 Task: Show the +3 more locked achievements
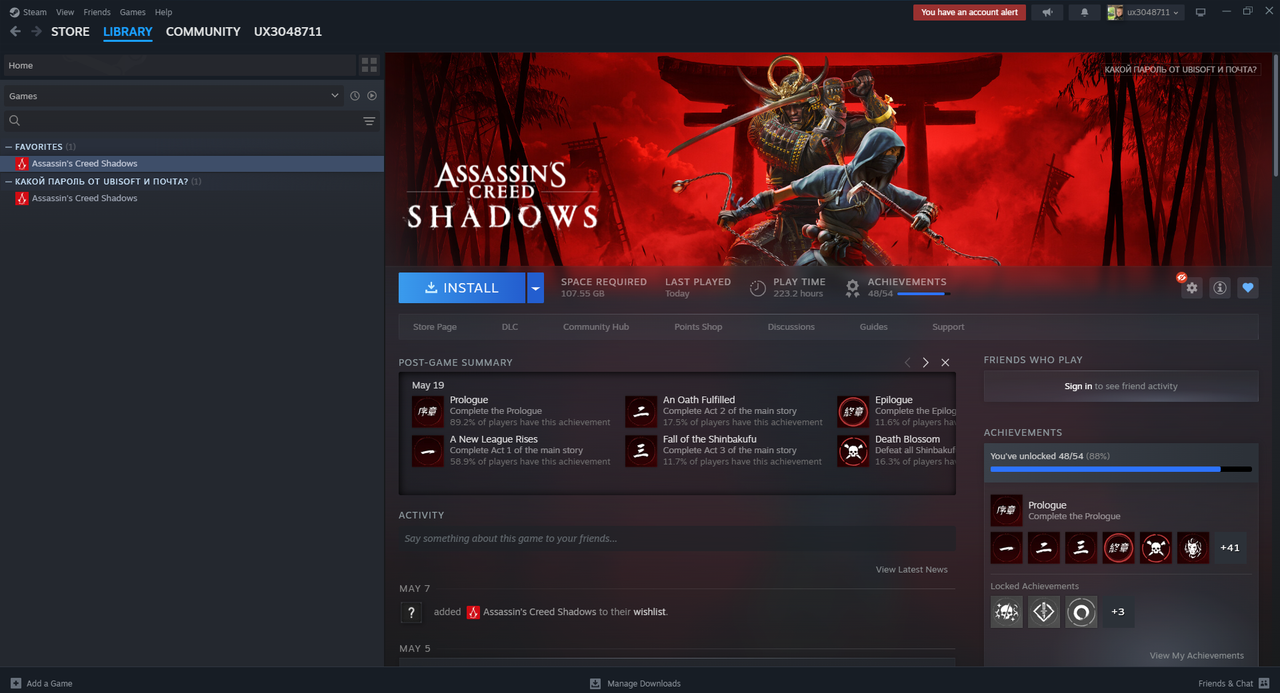click(x=1118, y=612)
